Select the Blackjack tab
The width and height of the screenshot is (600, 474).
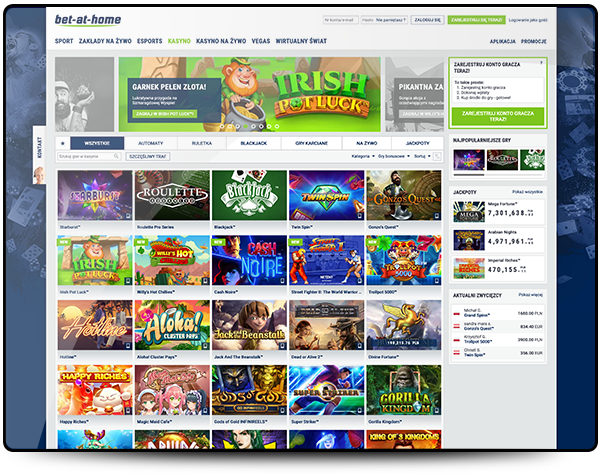[254, 143]
